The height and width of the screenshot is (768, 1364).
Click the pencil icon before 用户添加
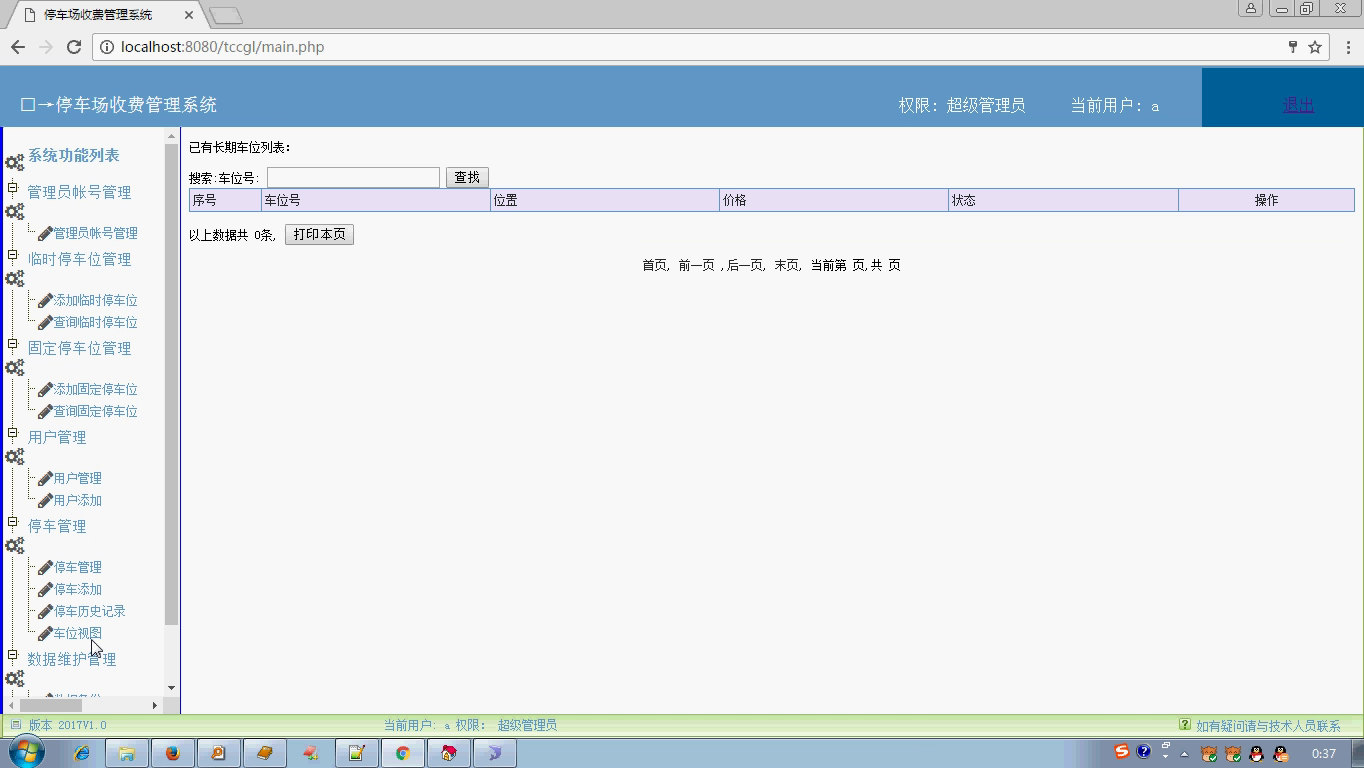coord(45,500)
